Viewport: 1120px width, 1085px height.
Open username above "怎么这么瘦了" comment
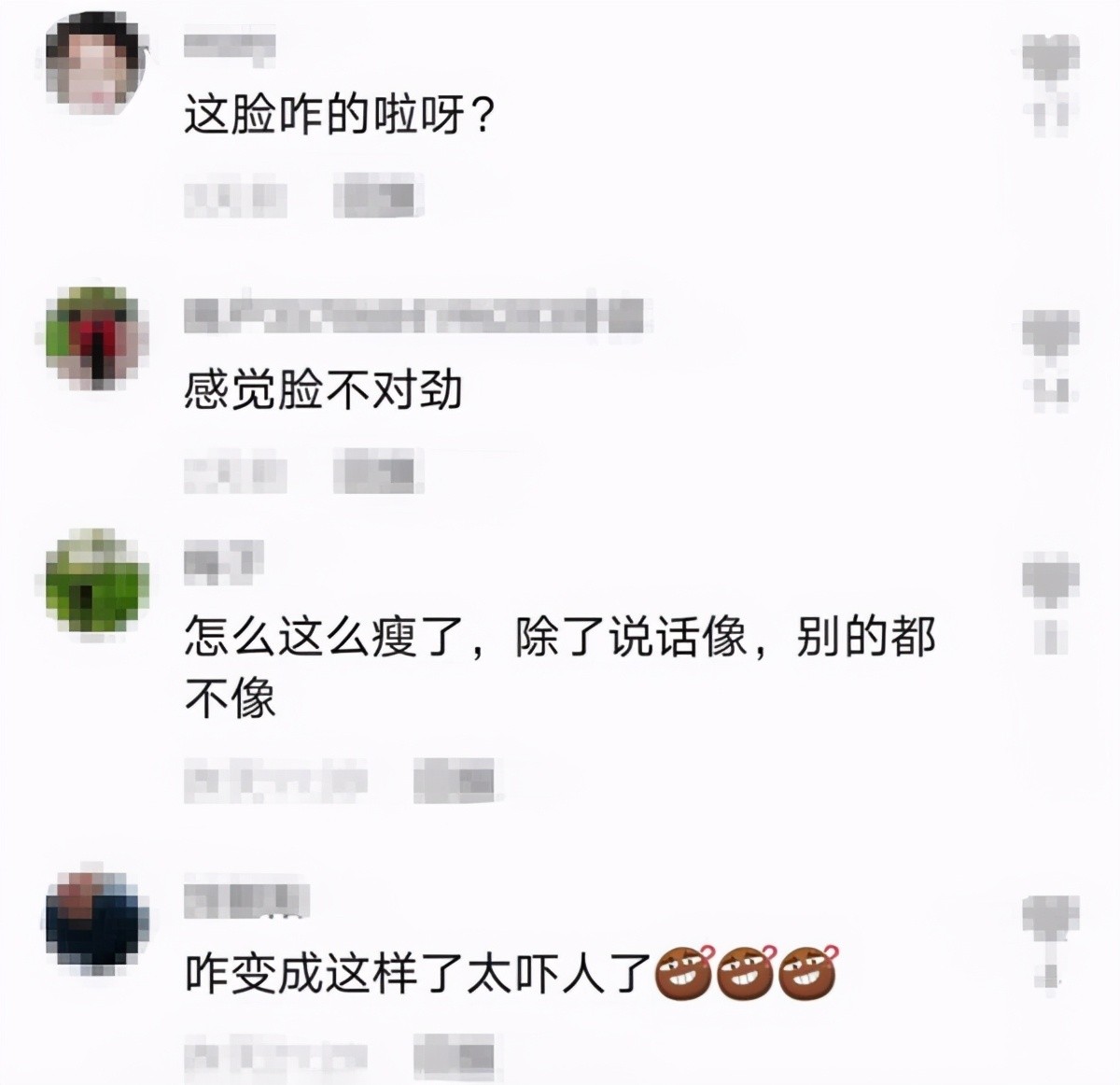tap(224, 562)
